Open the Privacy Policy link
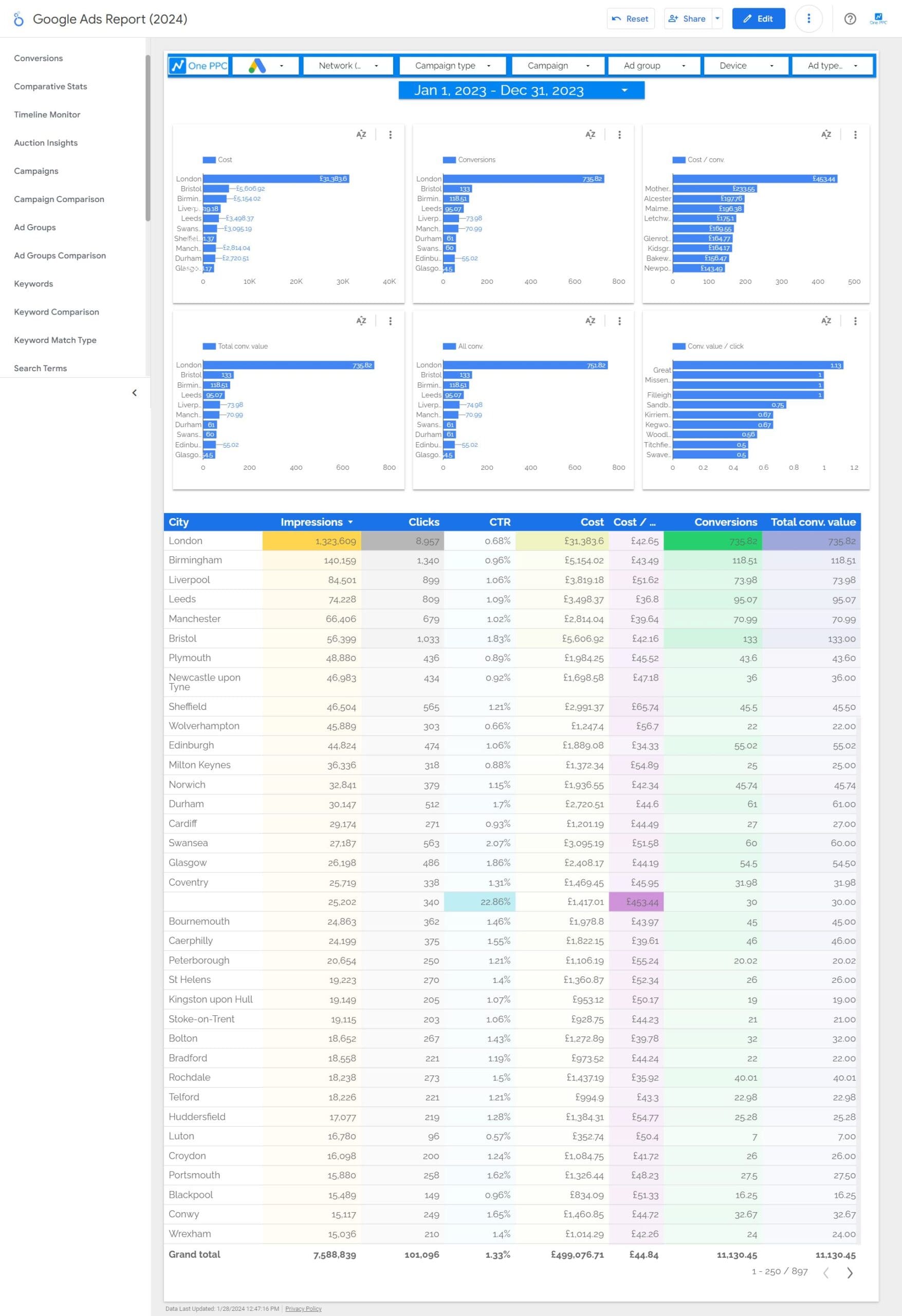The height and width of the screenshot is (1316, 902). (303, 1309)
